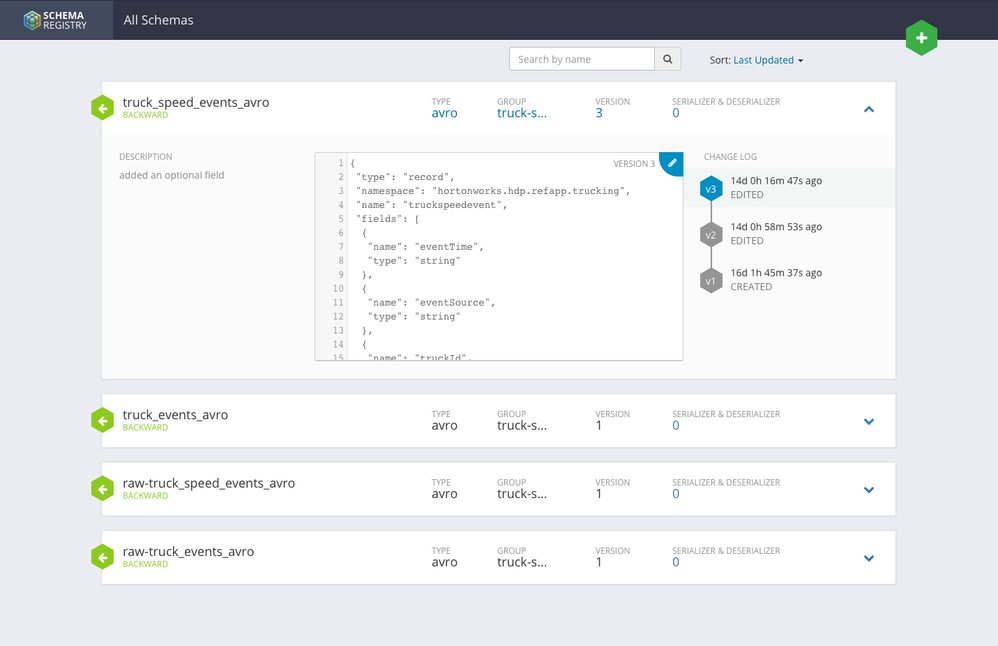This screenshot has height=646, width=998.
Task: Click the Schema Registry logo
Action: [x=56, y=20]
